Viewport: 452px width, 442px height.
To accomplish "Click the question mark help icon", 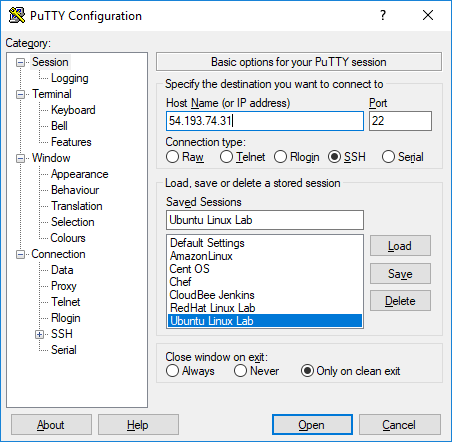I will tap(383, 15).
